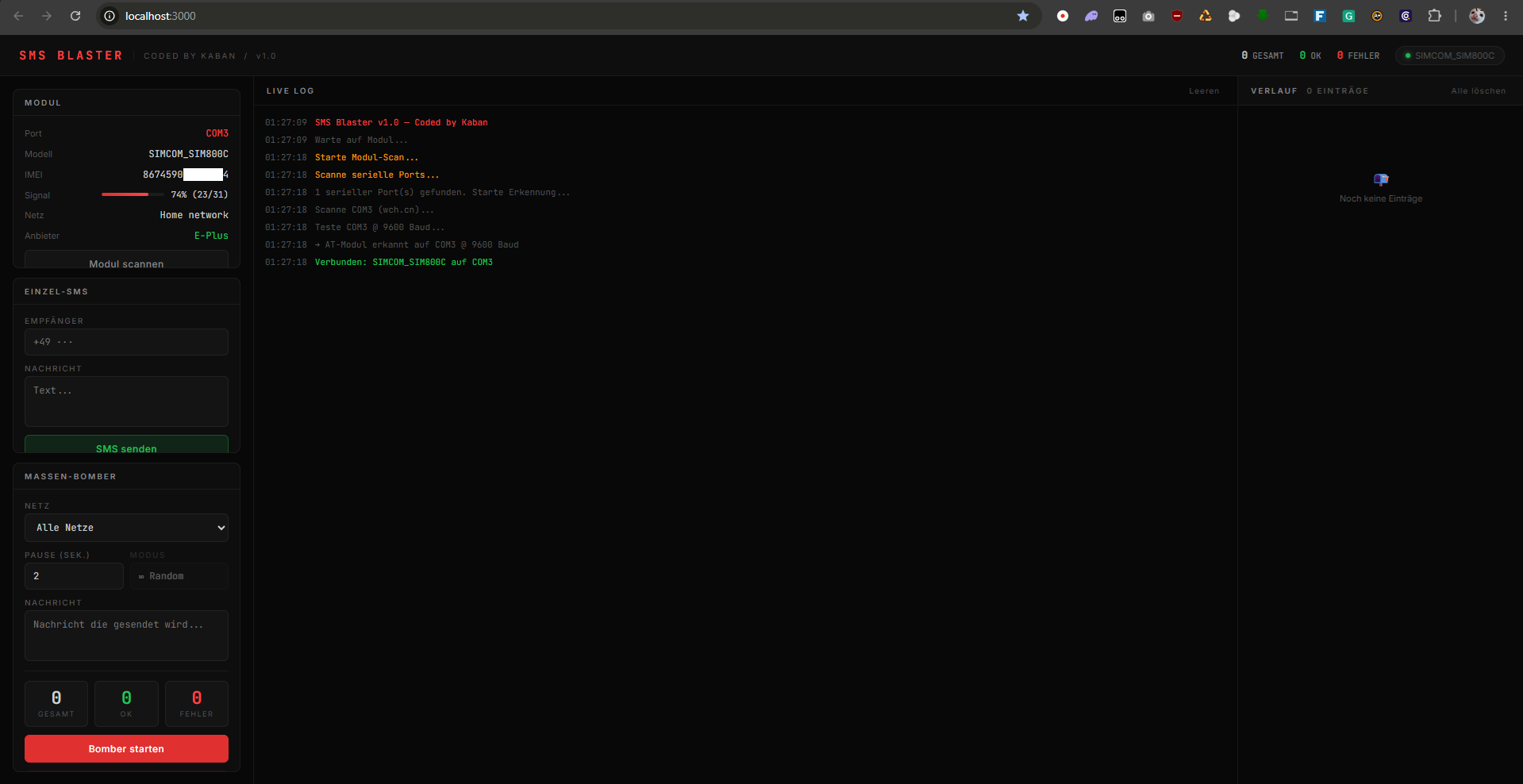1523x784 pixels.
Task: Click the 'Home network' Netz value
Action: point(194,215)
